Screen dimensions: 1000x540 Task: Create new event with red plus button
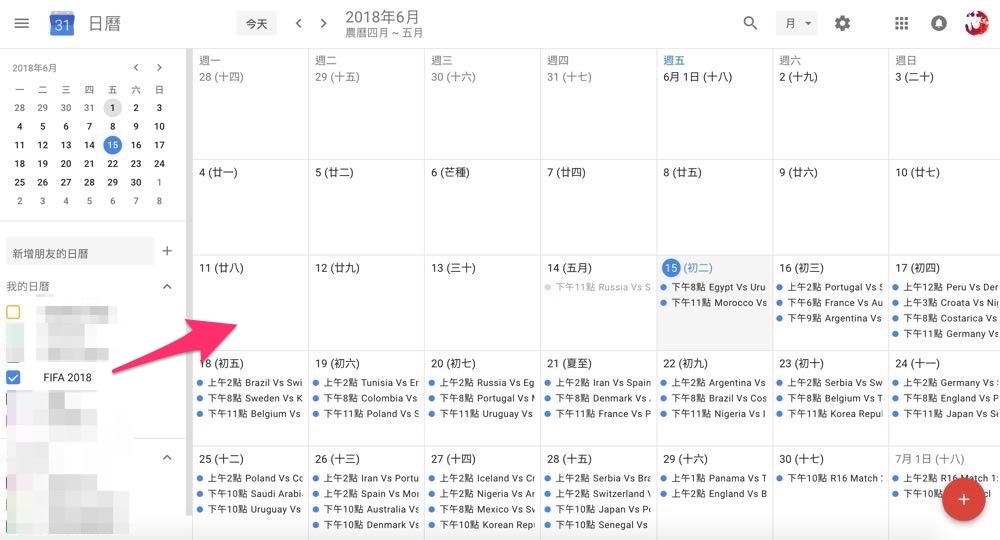tap(964, 499)
